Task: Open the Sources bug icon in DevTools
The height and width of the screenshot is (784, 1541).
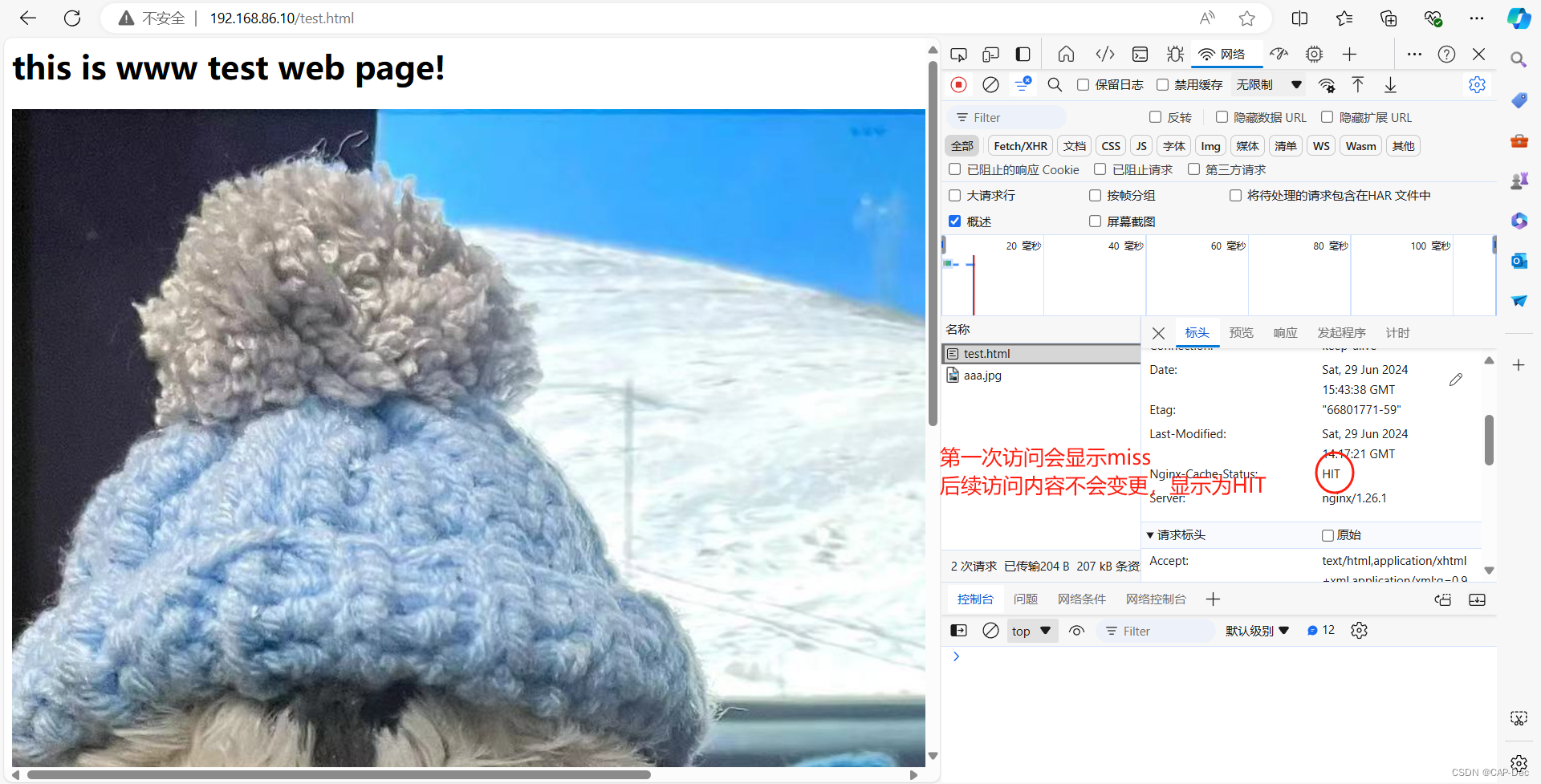Action: pyautogui.click(x=1175, y=54)
